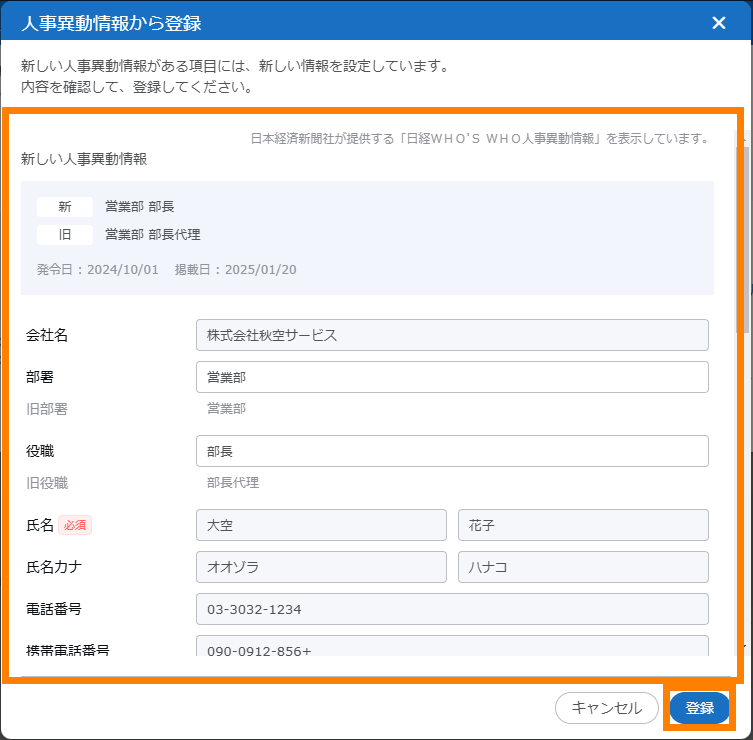
Task: Click the 発令日 date text
Action: 97,270
